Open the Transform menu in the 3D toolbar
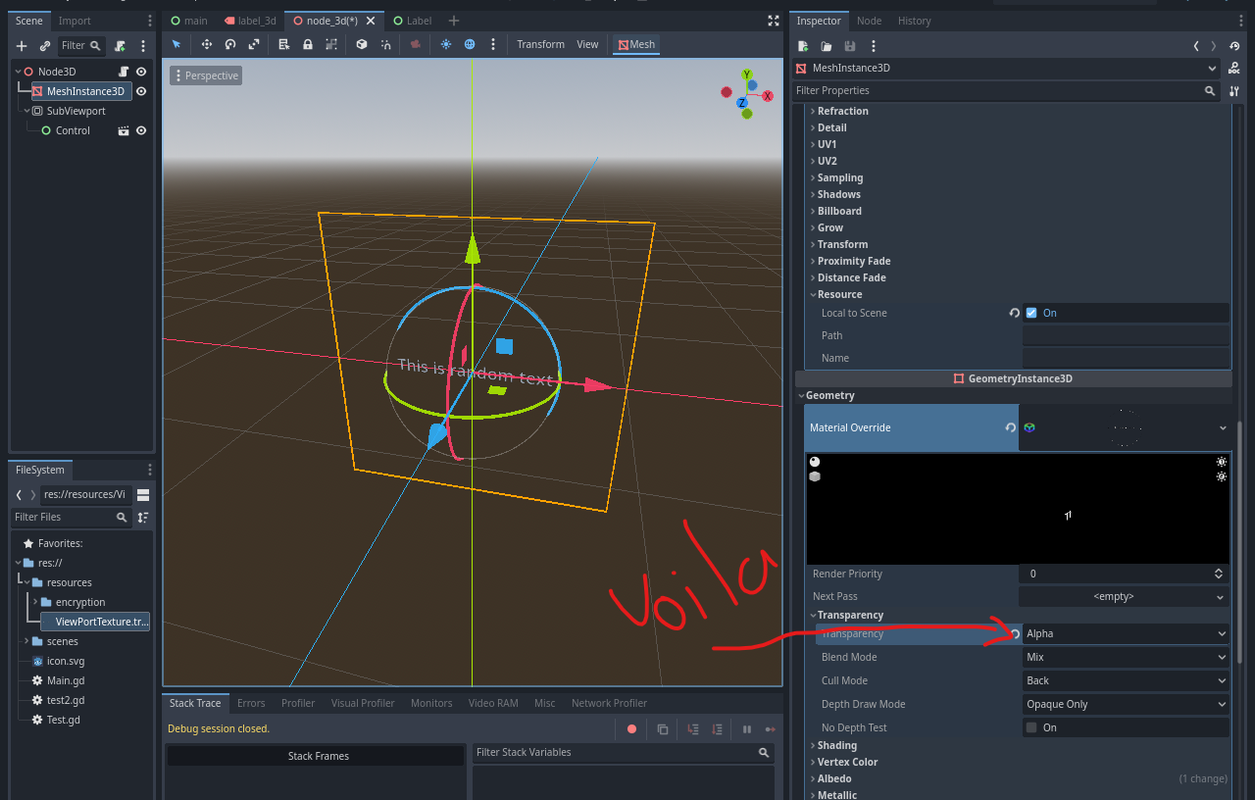This screenshot has height=800, width=1255. point(541,44)
